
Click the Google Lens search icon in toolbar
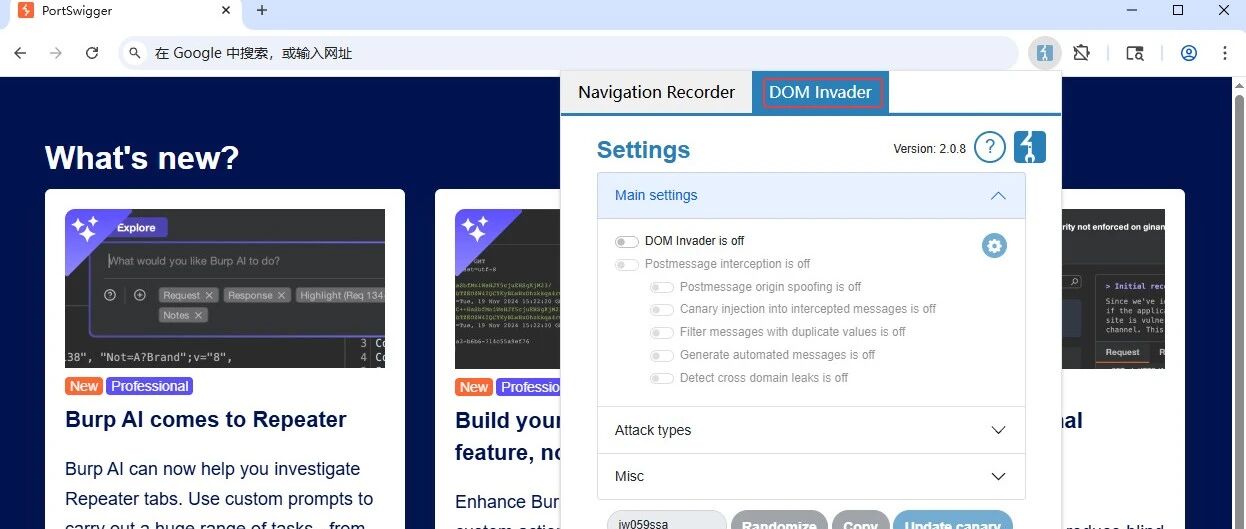[1135, 53]
